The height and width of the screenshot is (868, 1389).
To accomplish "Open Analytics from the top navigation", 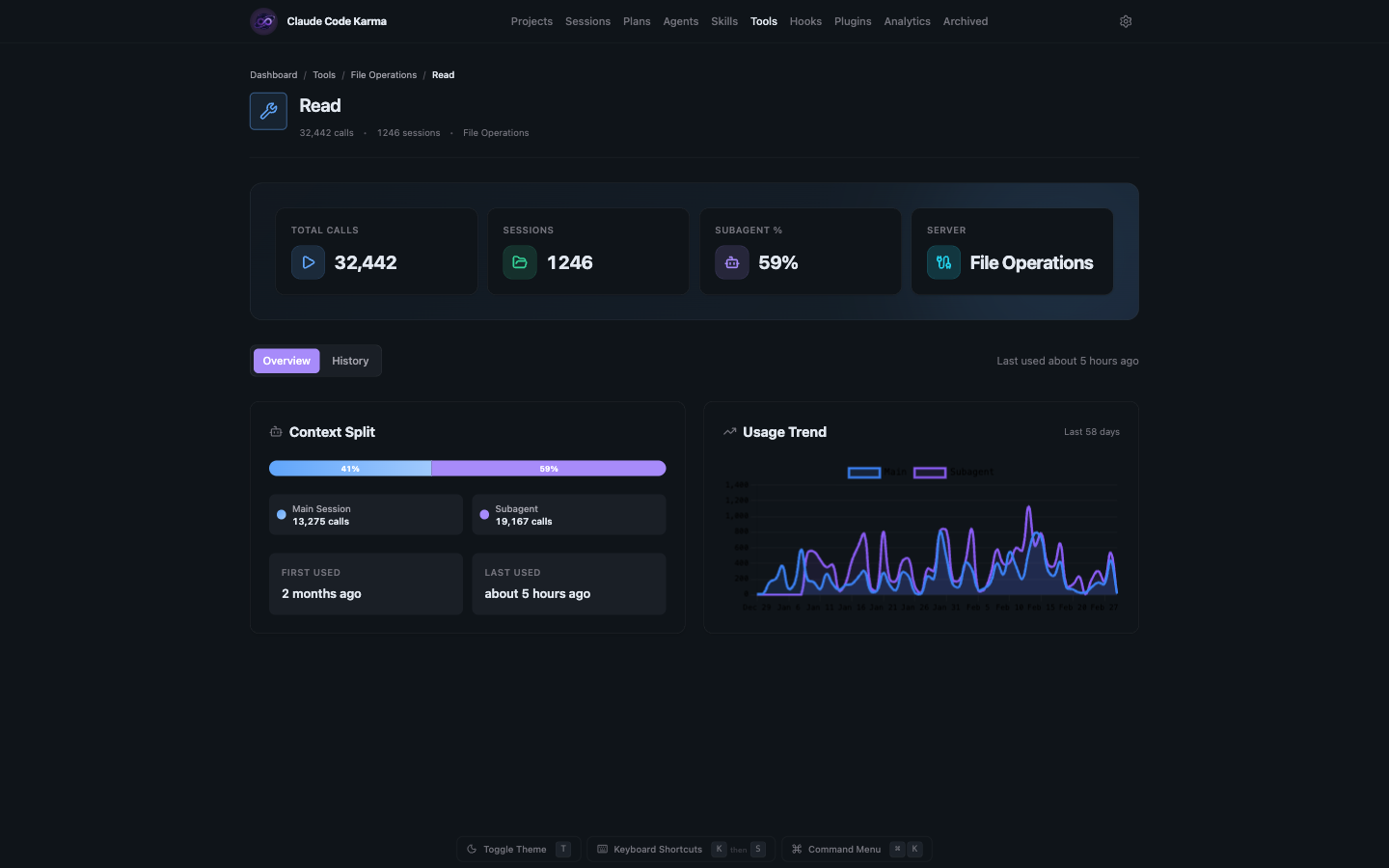I will [908, 21].
